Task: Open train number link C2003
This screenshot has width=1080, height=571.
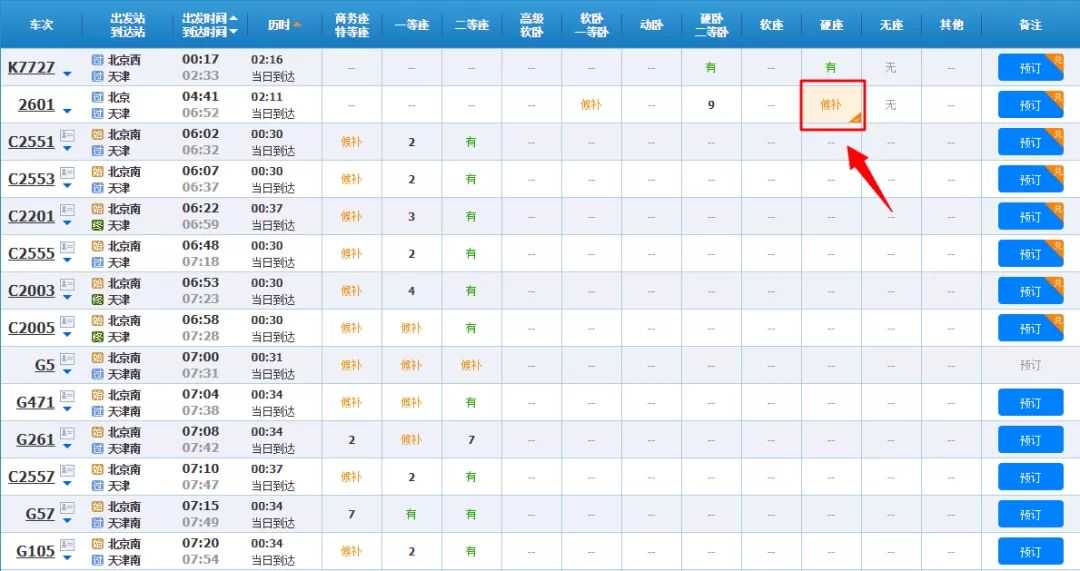Action: coord(31,291)
